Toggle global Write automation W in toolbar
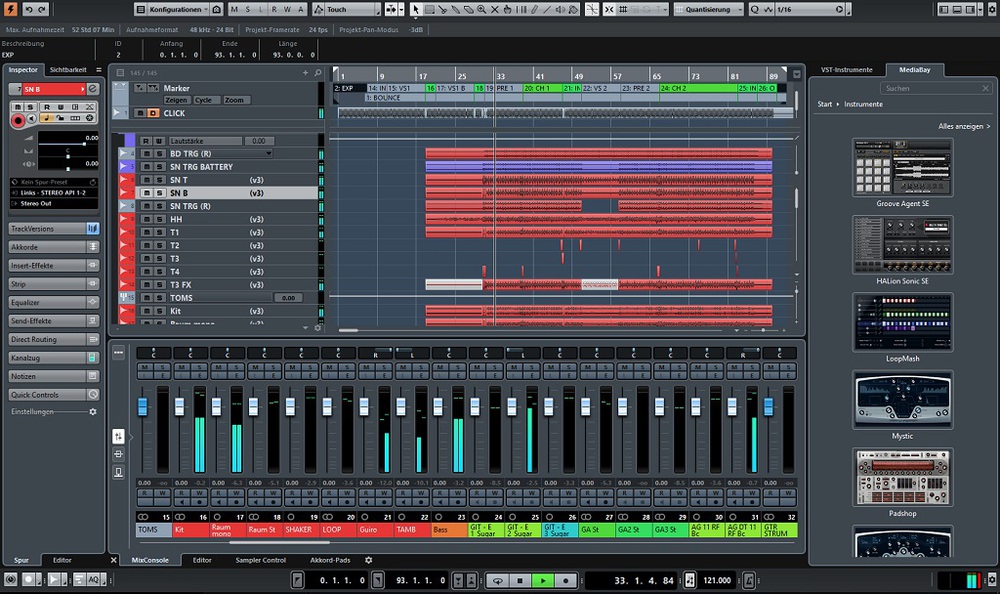The height and width of the screenshot is (594, 1000). point(288,9)
